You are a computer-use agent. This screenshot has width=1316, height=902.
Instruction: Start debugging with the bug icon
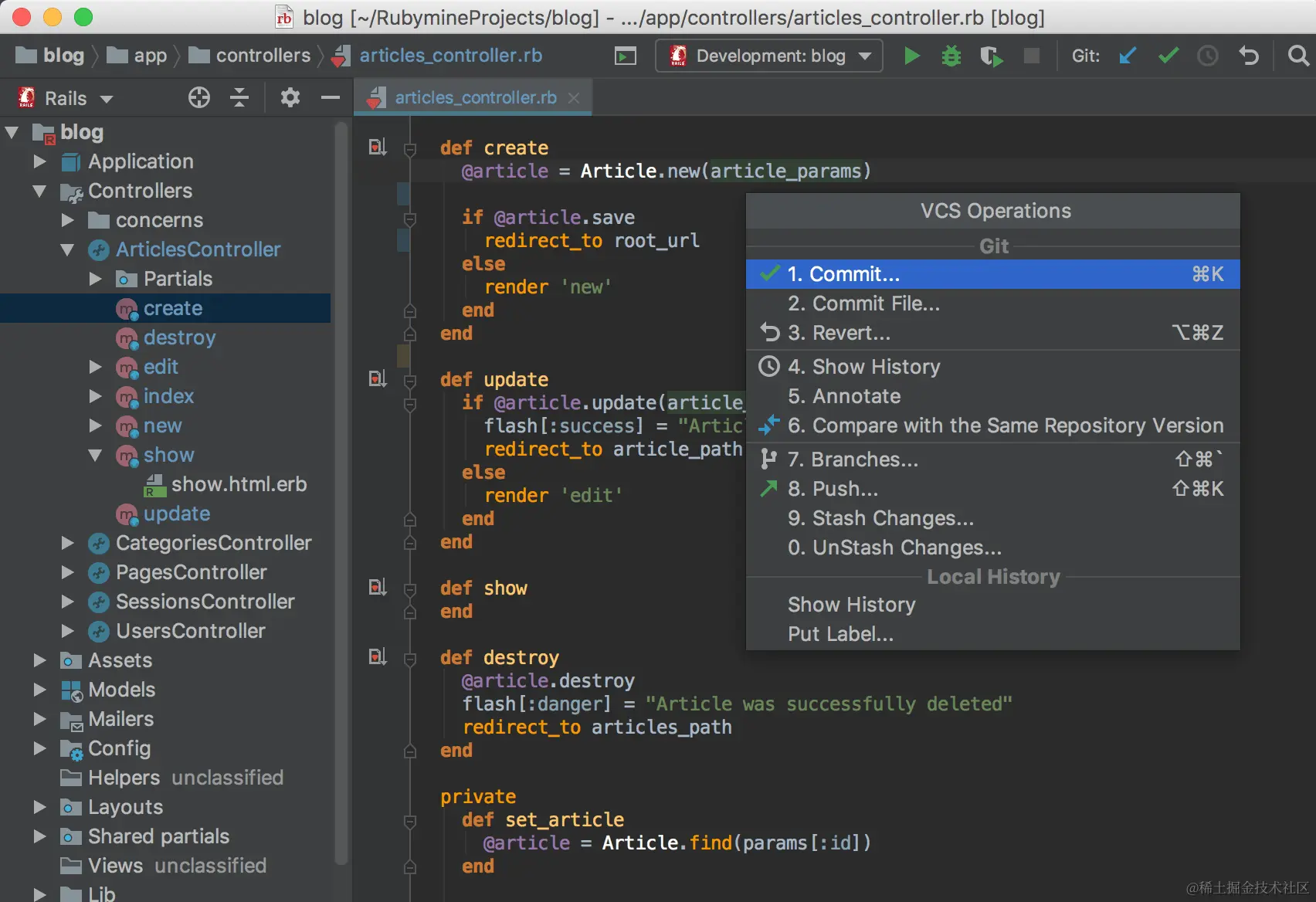[951, 56]
